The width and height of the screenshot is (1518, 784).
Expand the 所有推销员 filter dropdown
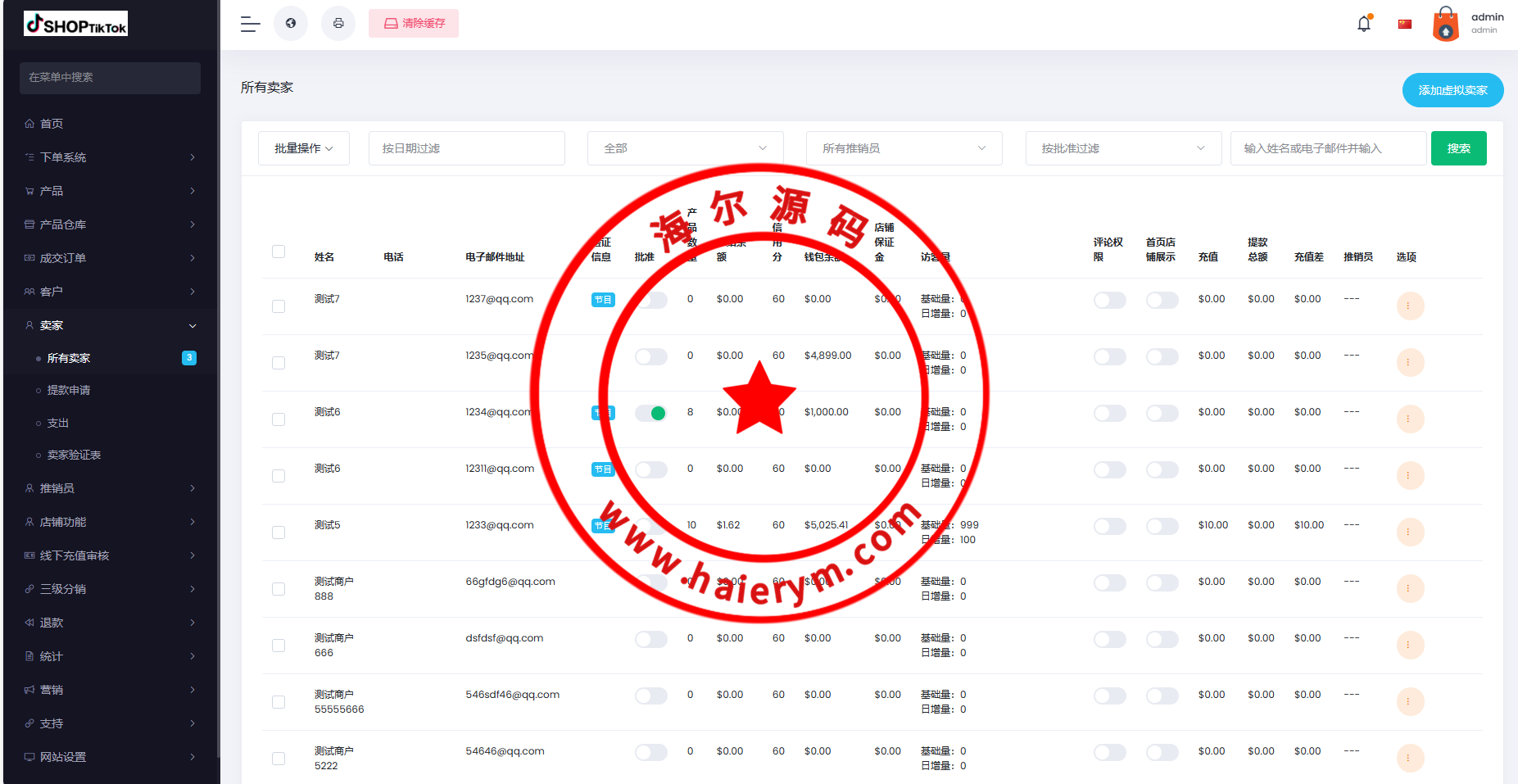click(904, 148)
